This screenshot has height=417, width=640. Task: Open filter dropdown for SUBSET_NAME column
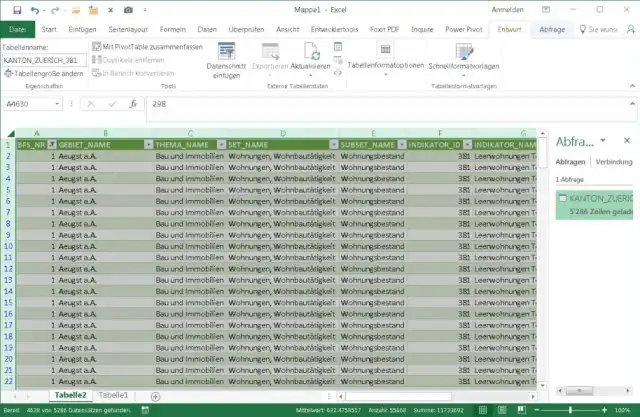401,144
